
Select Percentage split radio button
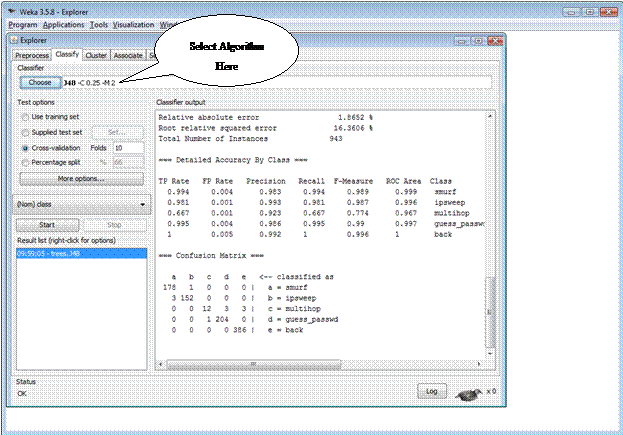pyautogui.click(x=25, y=162)
